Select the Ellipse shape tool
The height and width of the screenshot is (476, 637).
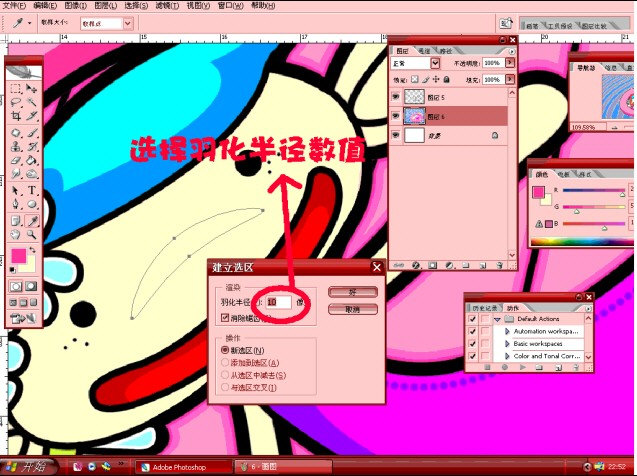[32, 204]
